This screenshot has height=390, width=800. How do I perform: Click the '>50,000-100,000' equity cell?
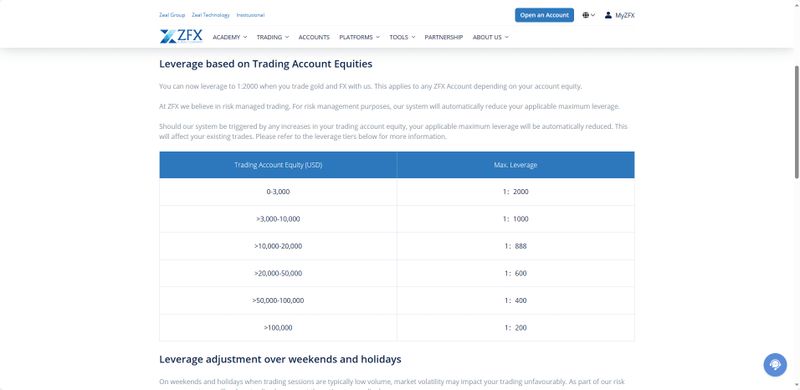pyautogui.click(x=278, y=300)
